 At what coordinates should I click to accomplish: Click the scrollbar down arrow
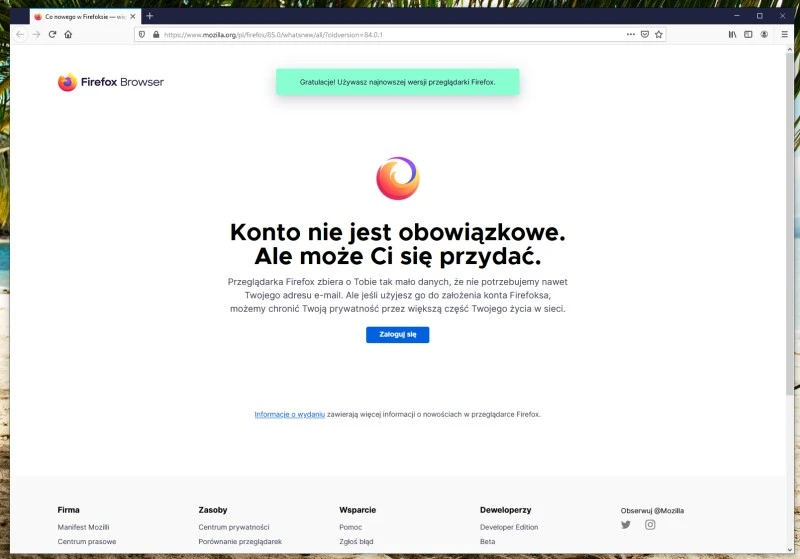click(790, 549)
